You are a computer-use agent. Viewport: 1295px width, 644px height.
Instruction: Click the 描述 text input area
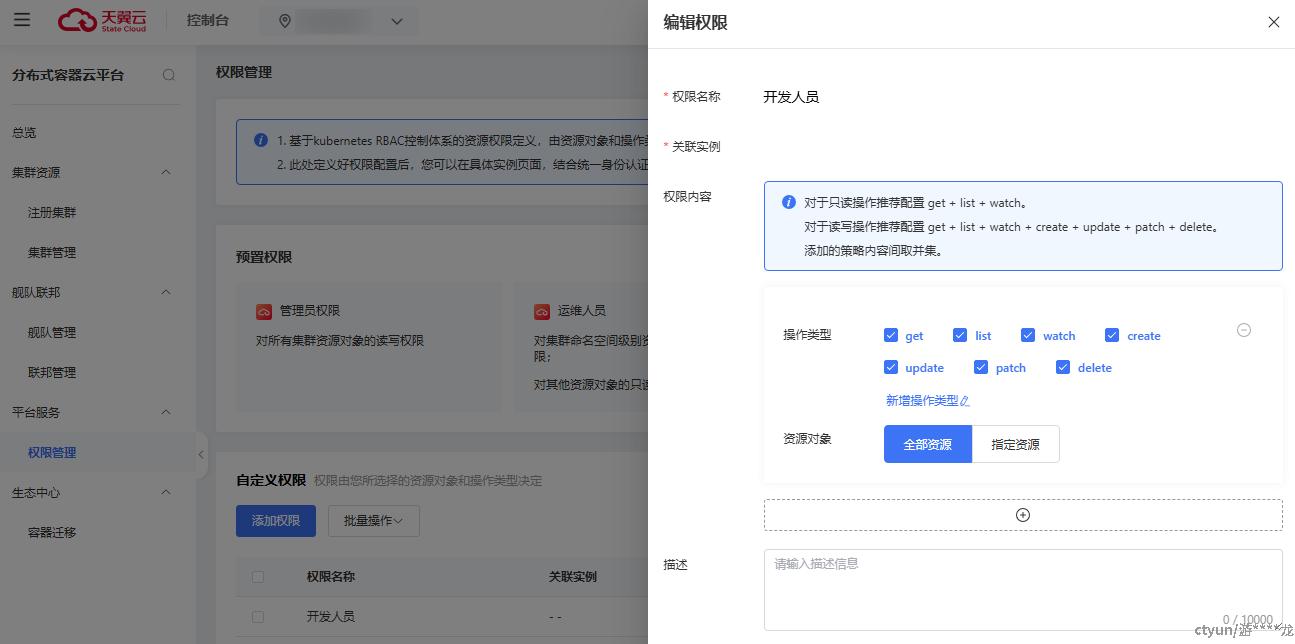tap(1022, 588)
